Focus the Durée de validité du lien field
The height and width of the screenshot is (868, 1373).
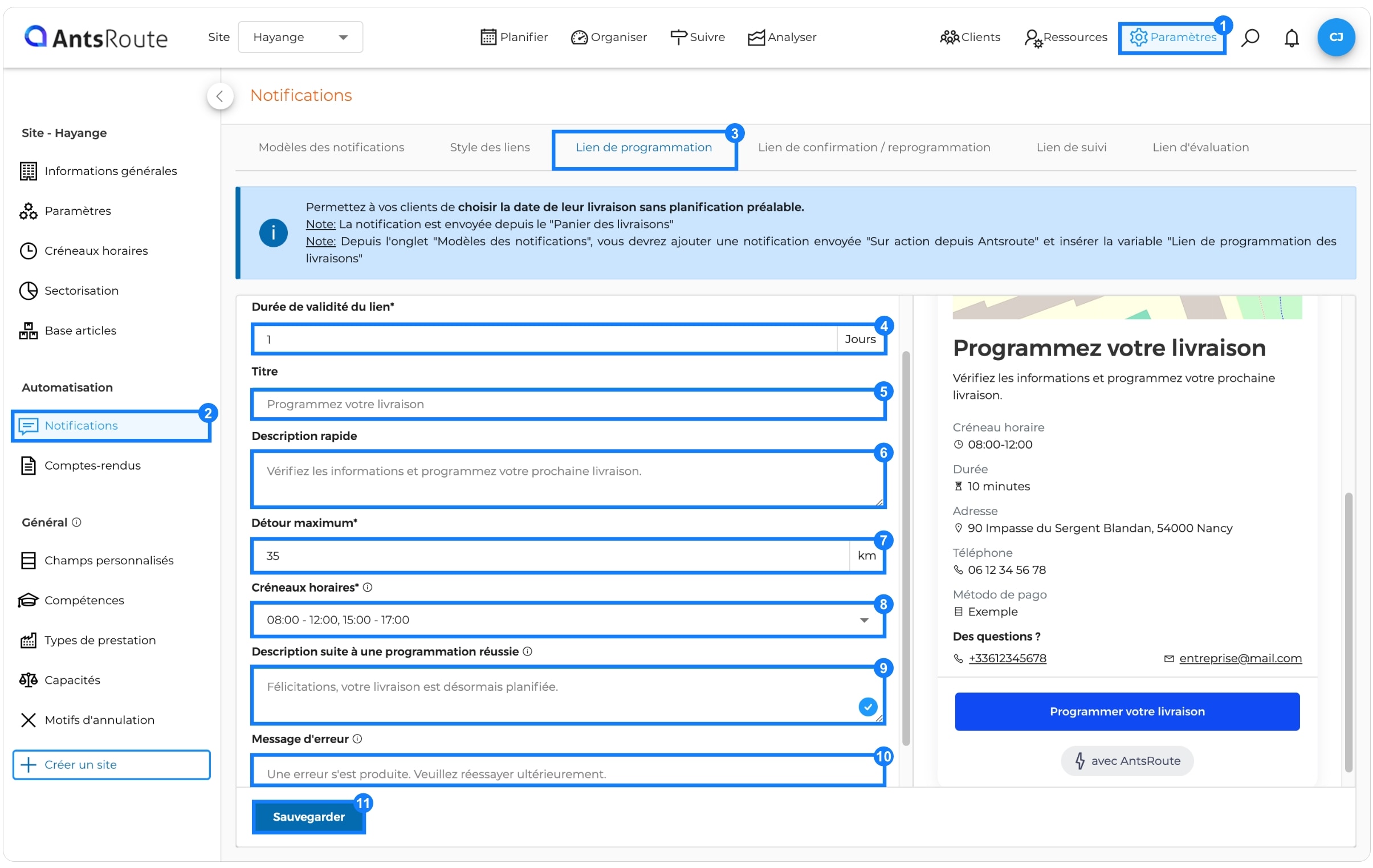click(x=568, y=340)
